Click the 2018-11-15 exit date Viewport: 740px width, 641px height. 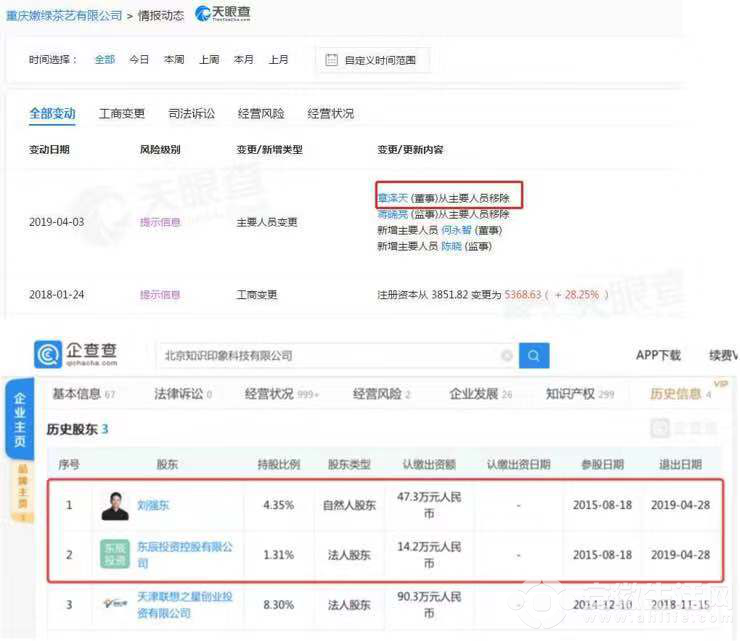pyautogui.click(x=680, y=605)
